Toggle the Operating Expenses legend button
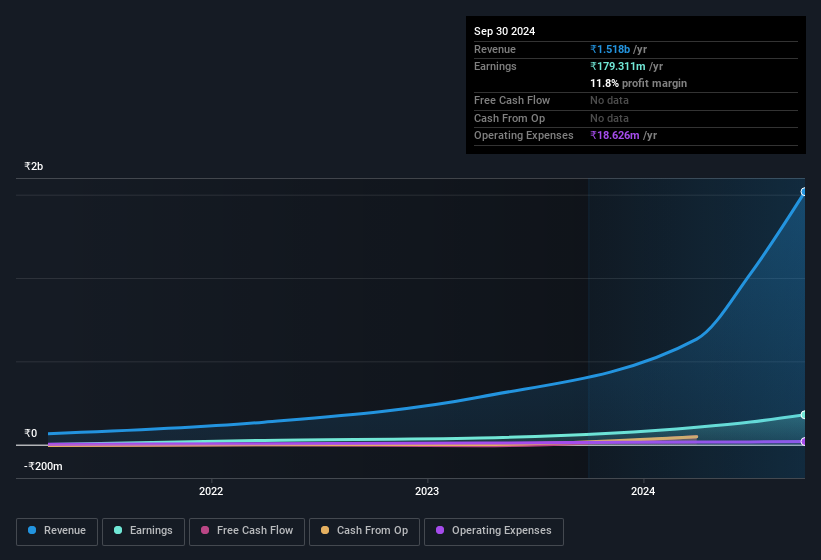The image size is (821, 560). pyautogui.click(x=494, y=531)
